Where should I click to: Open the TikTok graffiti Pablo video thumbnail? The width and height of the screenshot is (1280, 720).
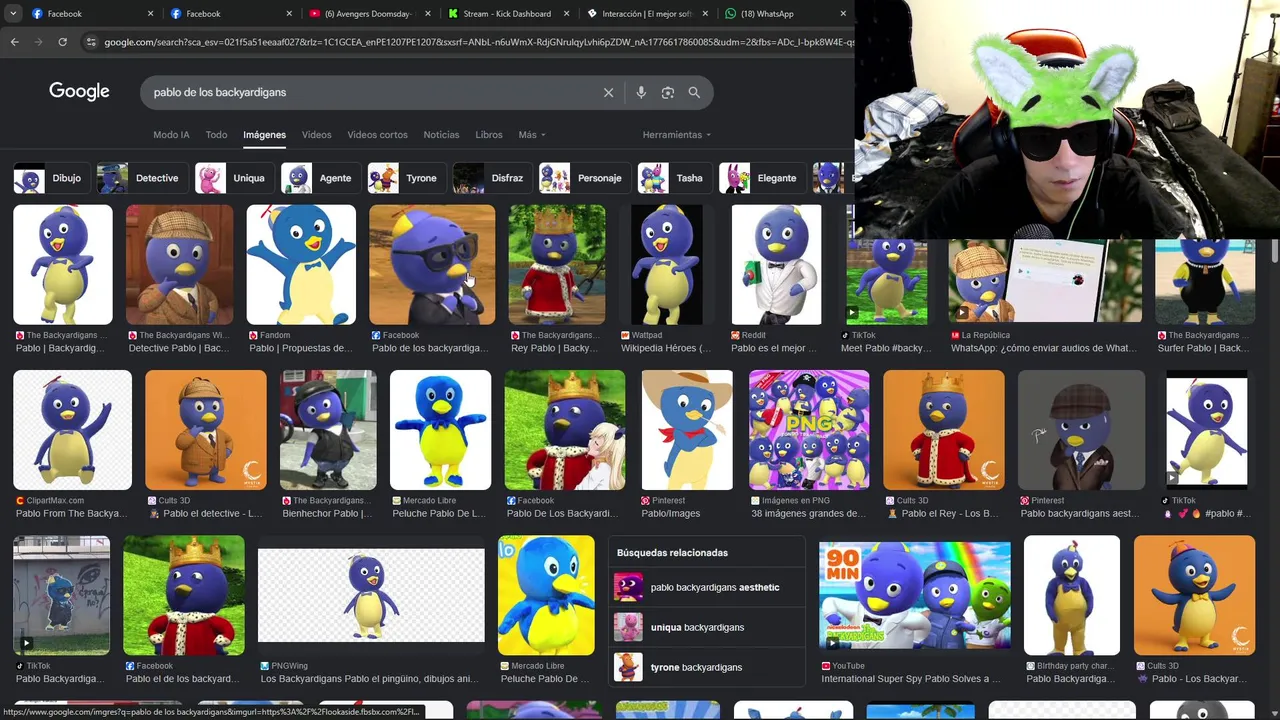click(x=61, y=595)
